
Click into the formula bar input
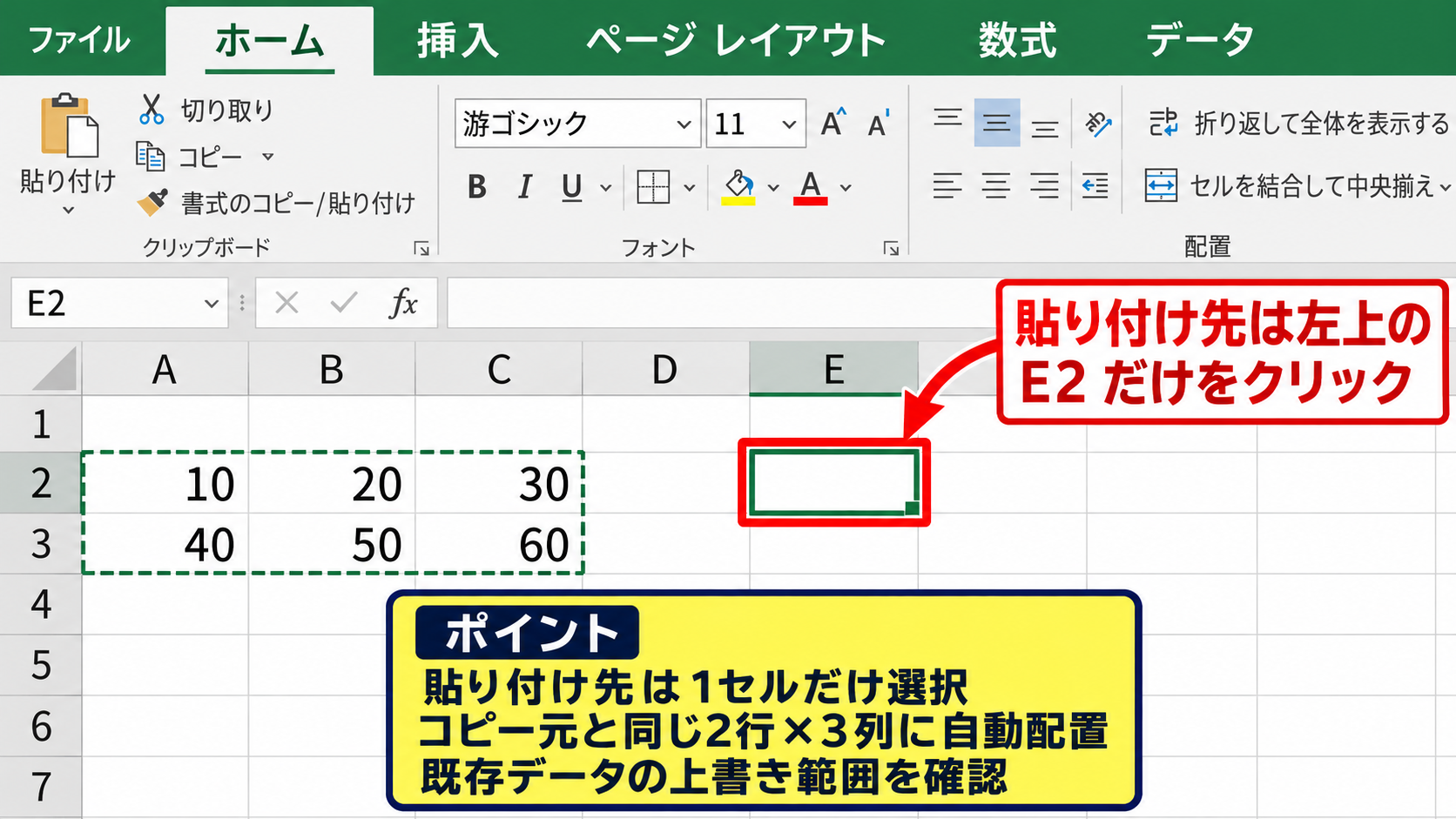click(721, 303)
